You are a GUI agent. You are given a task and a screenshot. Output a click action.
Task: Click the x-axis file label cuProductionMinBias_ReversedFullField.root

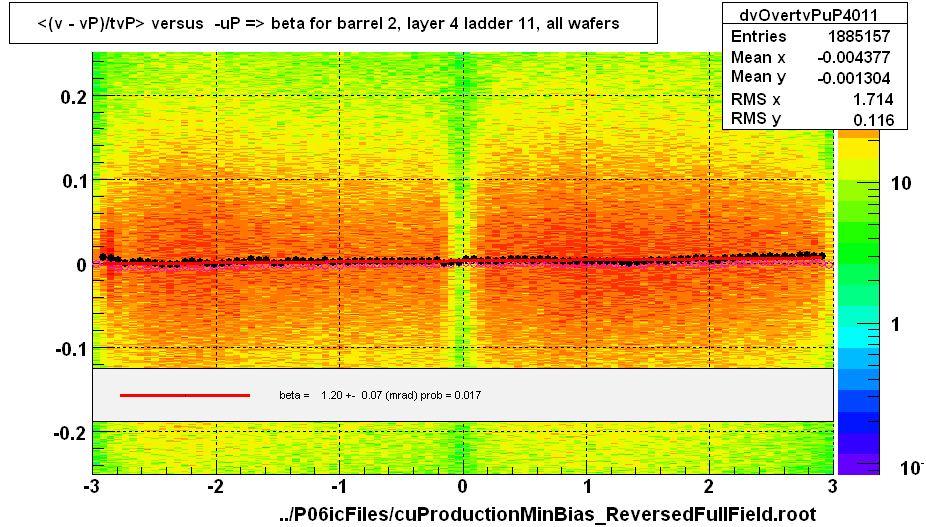tap(546, 514)
